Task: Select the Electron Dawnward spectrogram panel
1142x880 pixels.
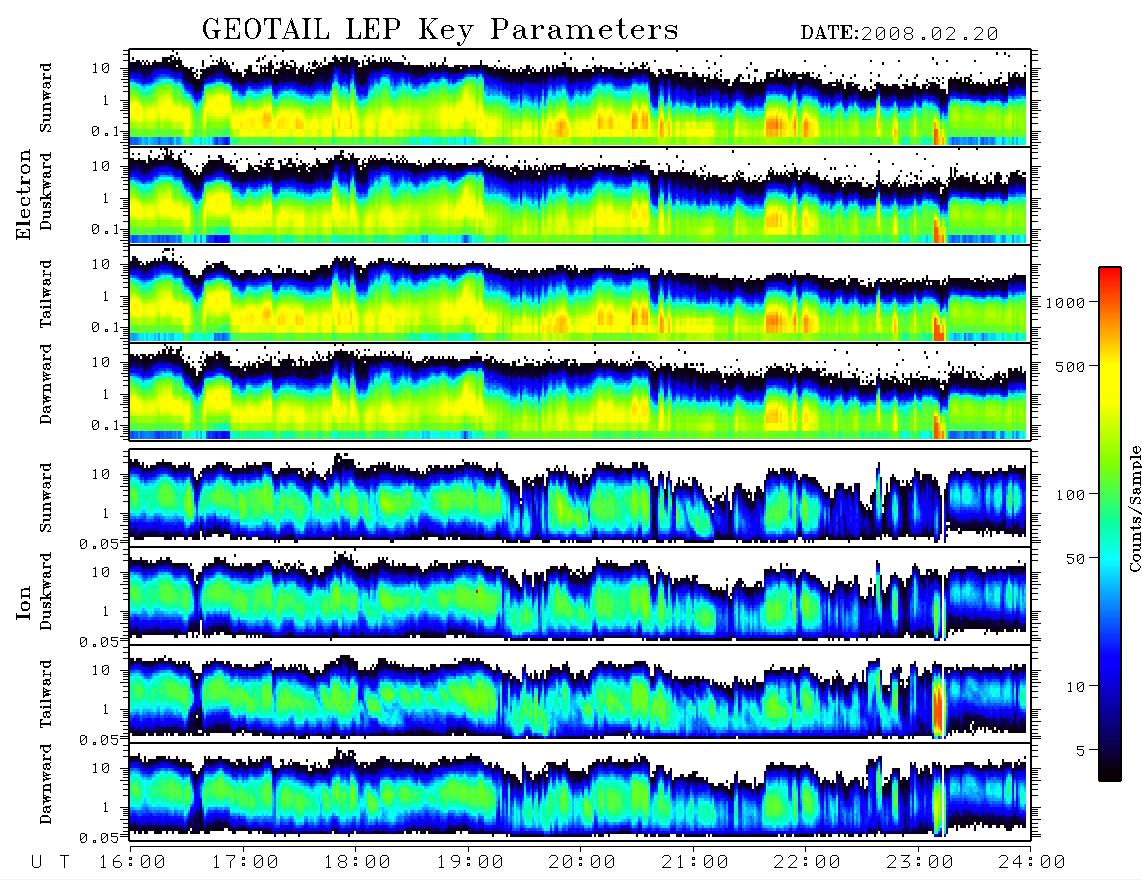Action: click(580, 391)
